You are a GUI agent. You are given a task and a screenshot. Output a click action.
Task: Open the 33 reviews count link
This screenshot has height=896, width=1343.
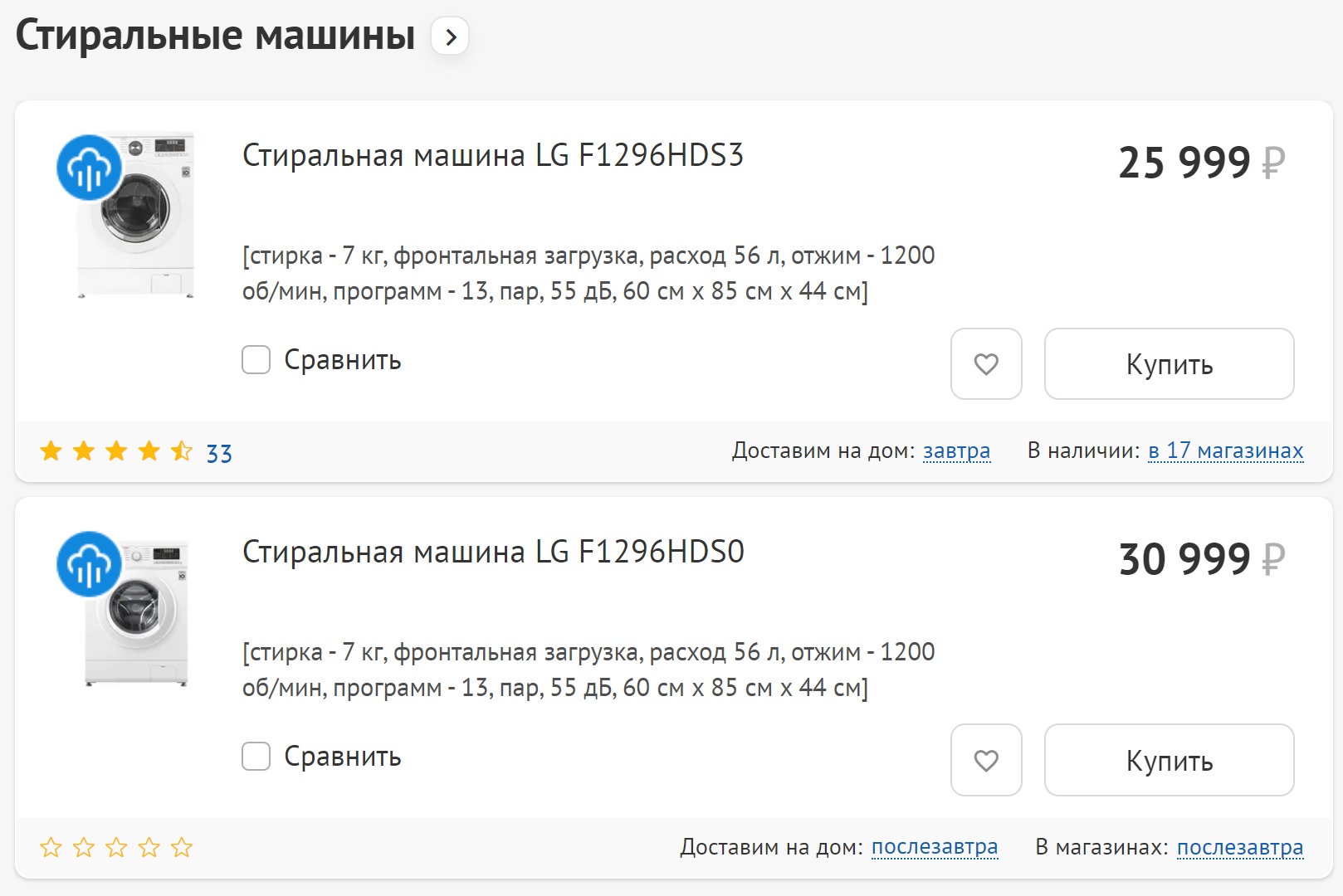(x=219, y=453)
